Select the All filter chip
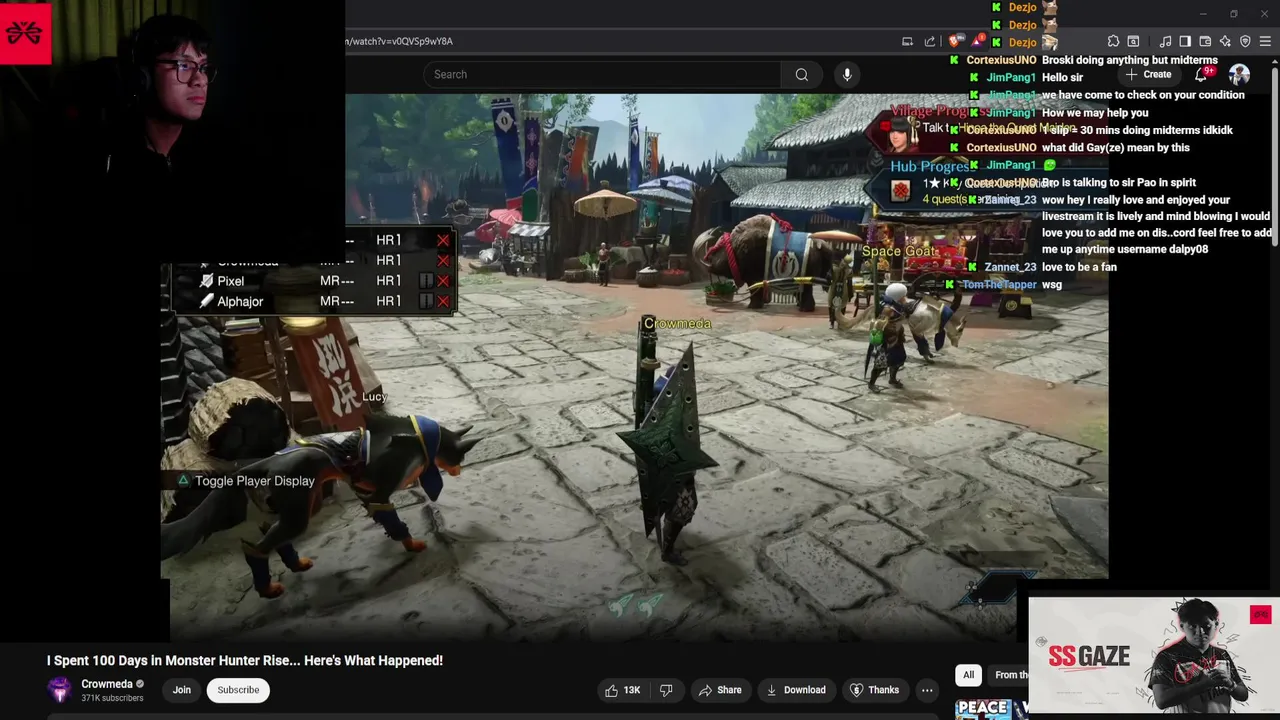The height and width of the screenshot is (720, 1280). (x=968, y=675)
